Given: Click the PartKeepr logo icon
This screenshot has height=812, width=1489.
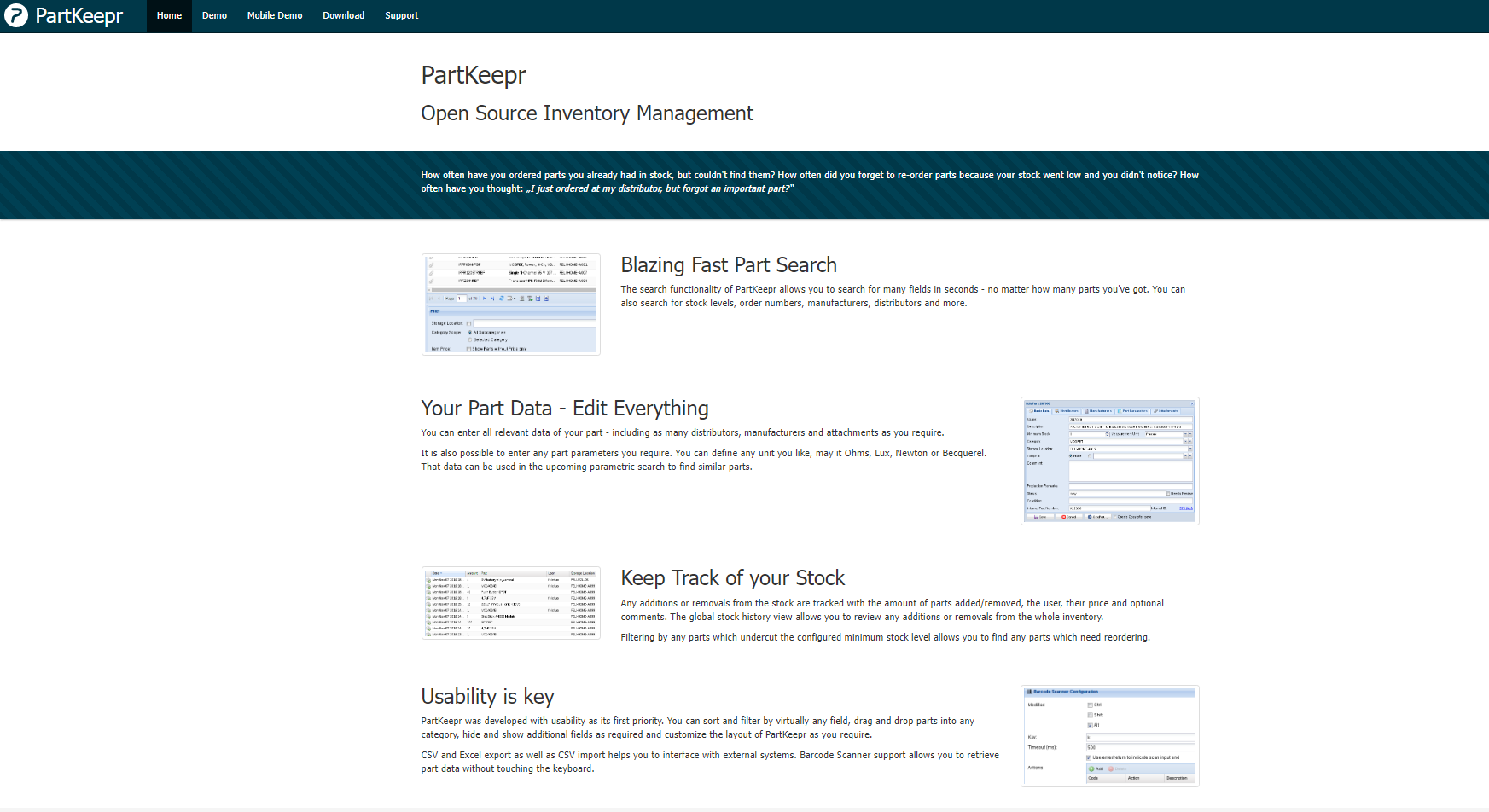Looking at the screenshot, I should click(x=16, y=15).
